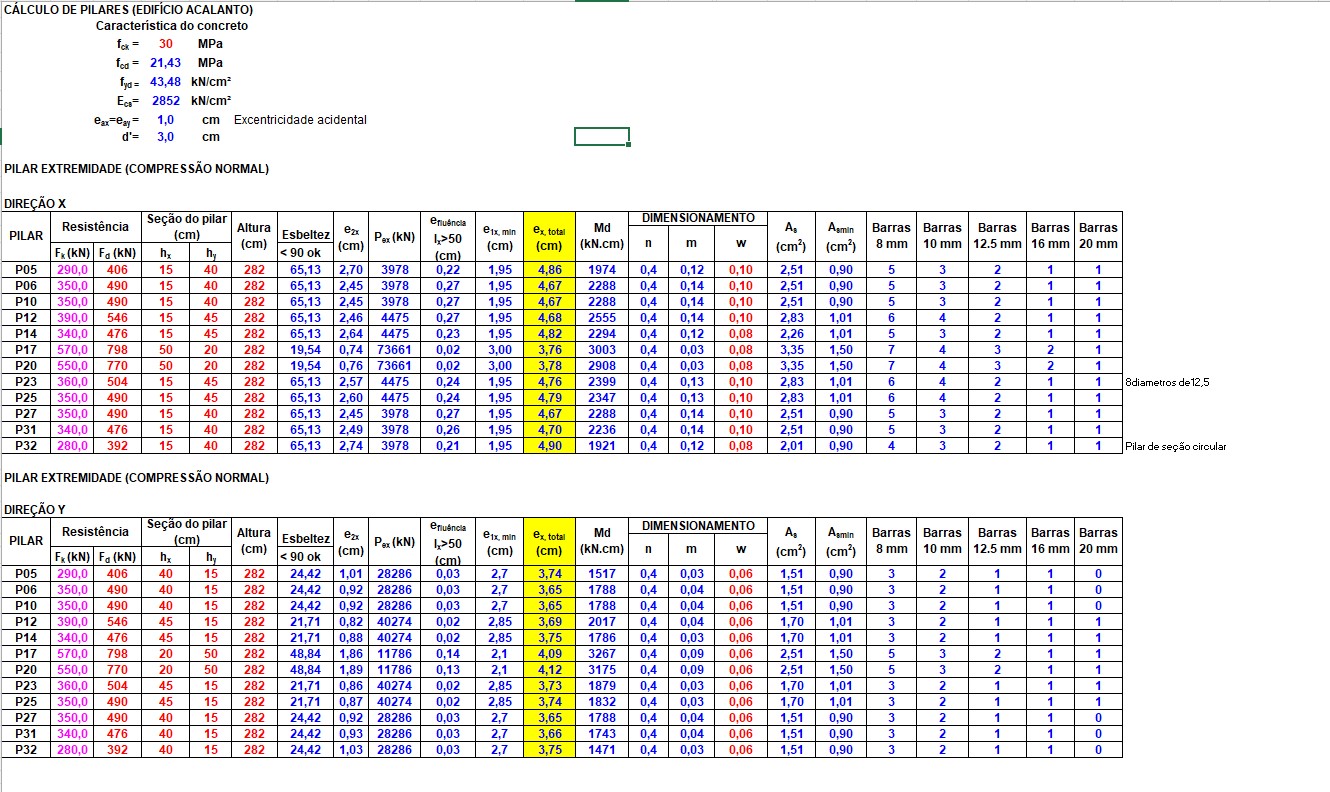Select the eax=eay value cell showing 1,0

[x=166, y=119]
